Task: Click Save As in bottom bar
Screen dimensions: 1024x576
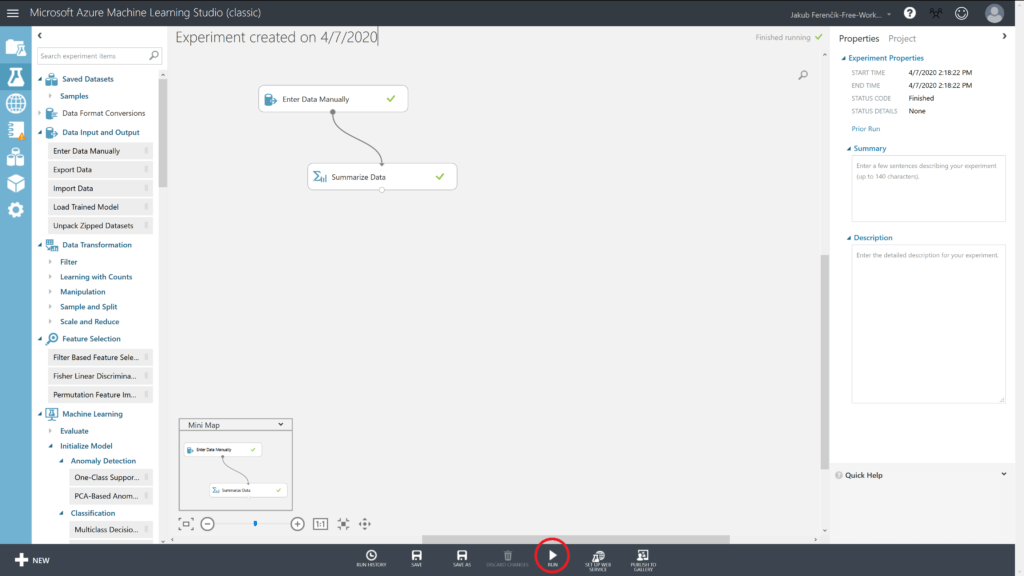Action: click(462, 559)
